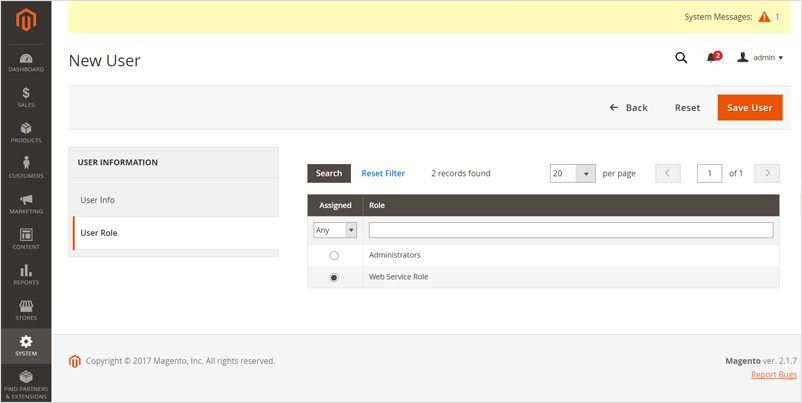Open the Marketing megaphone icon
The image size is (802, 403).
tap(26, 204)
